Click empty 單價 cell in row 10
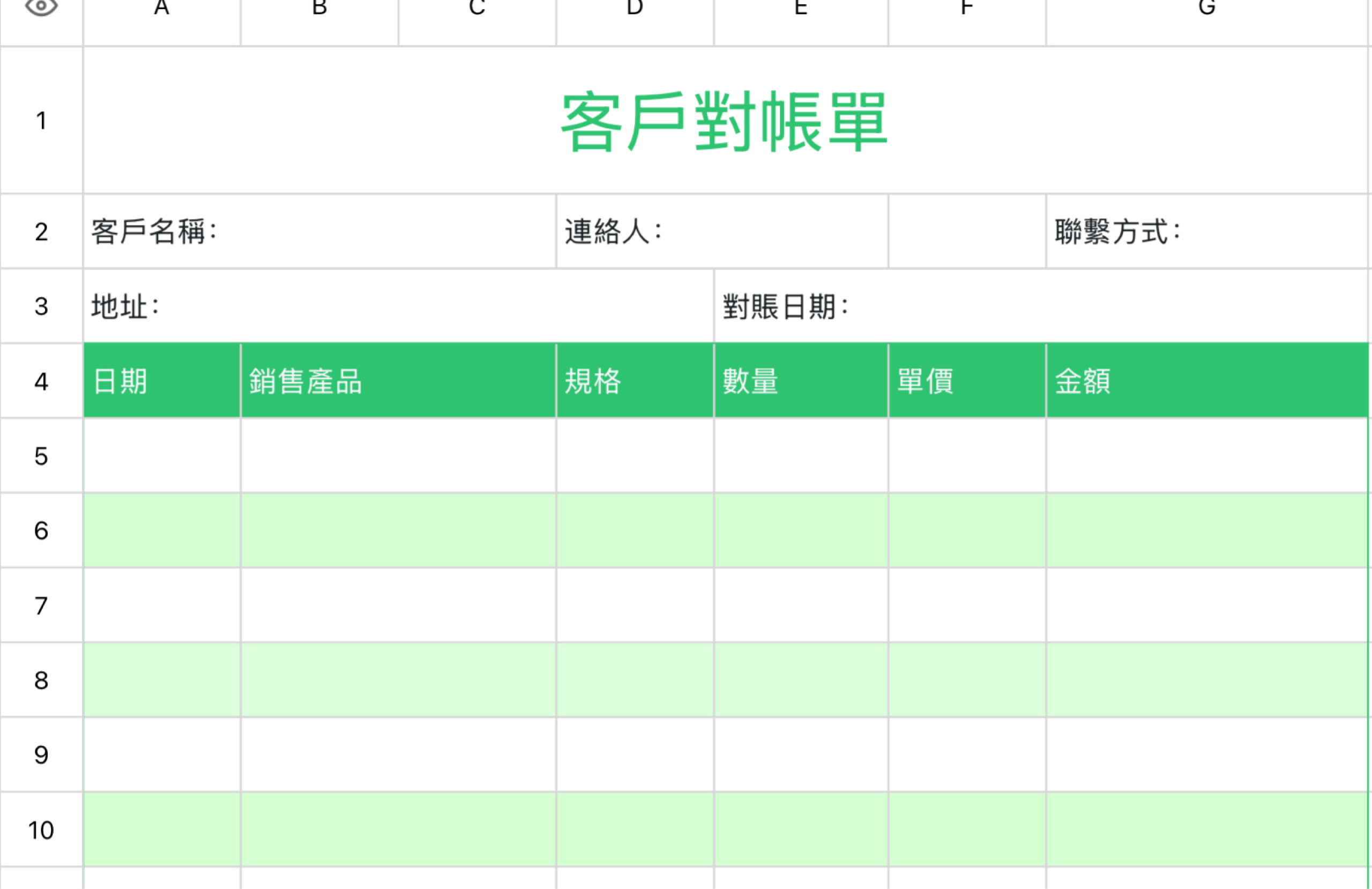This screenshot has height=889, width=1372. coord(967,829)
